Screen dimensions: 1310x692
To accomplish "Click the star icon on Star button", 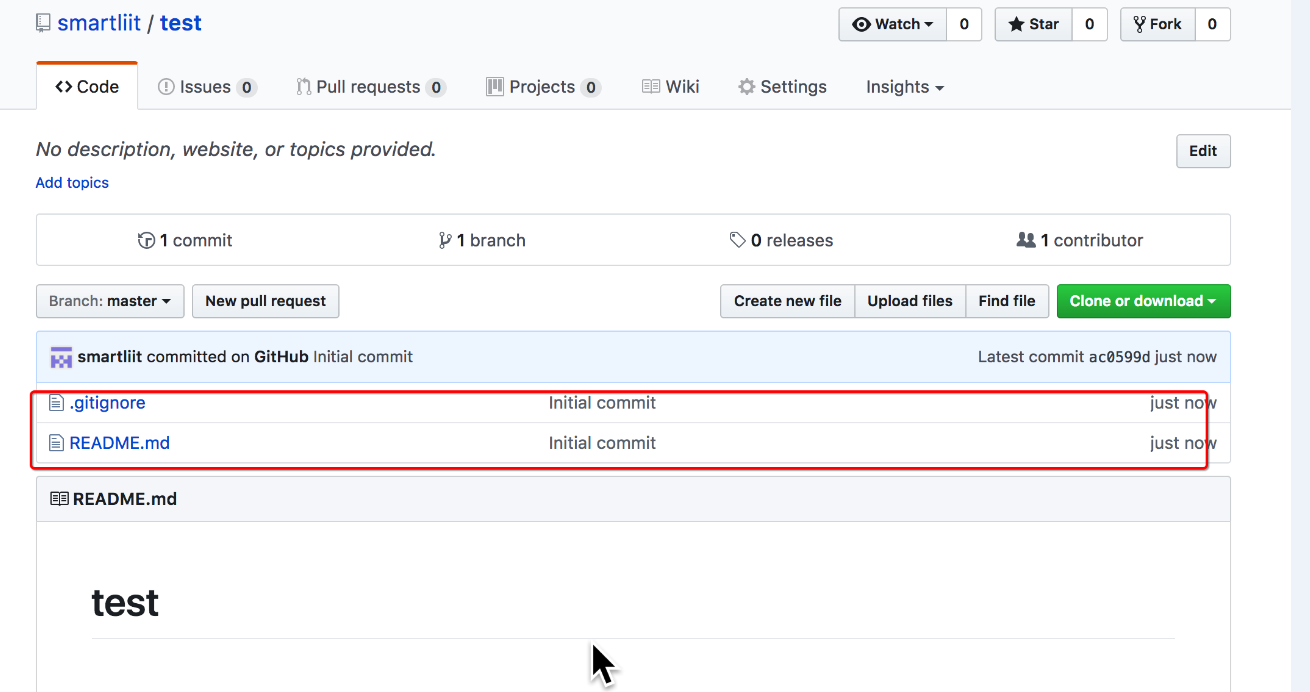I will [1015, 24].
